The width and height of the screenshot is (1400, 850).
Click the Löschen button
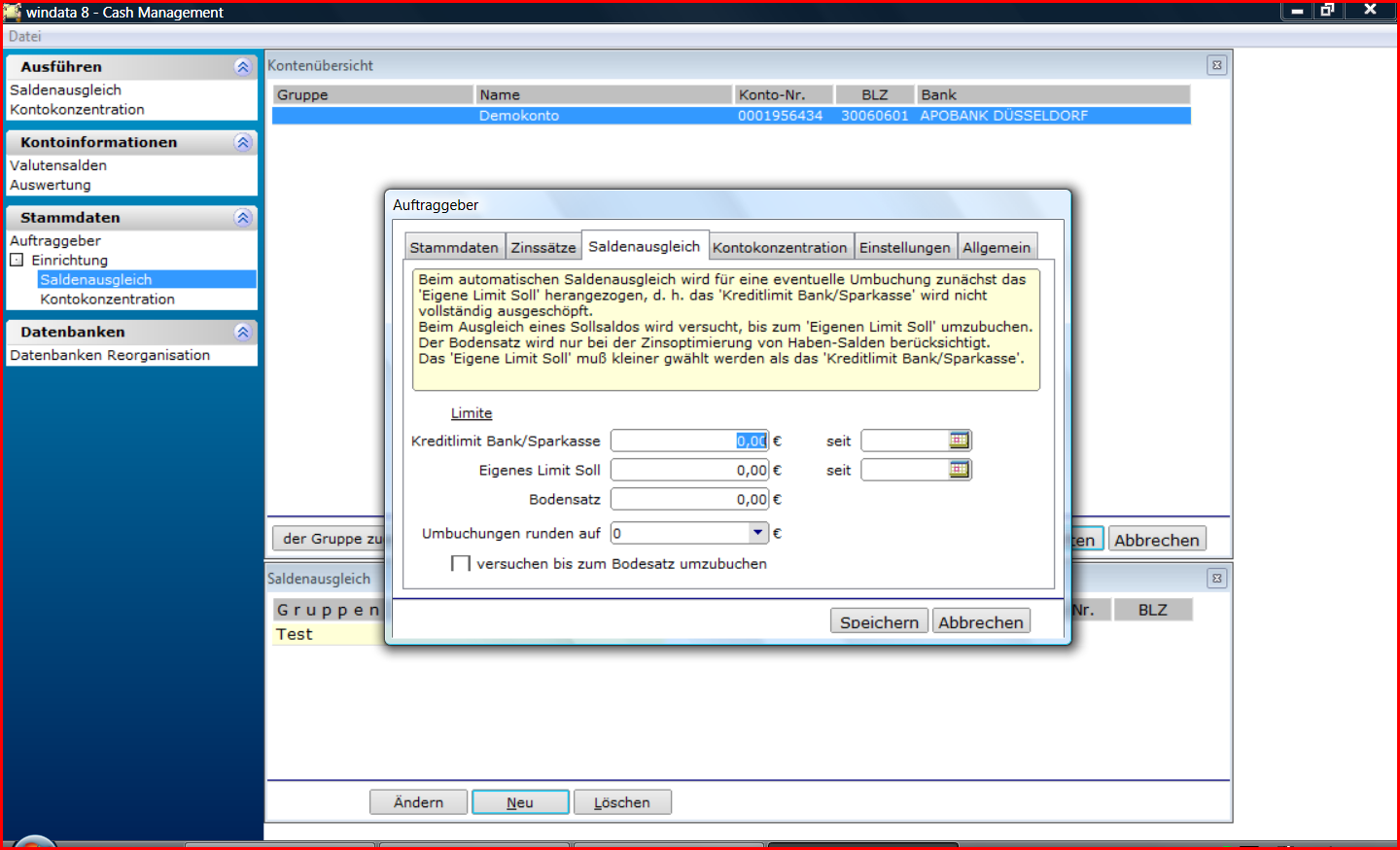(x=622, y=802)
